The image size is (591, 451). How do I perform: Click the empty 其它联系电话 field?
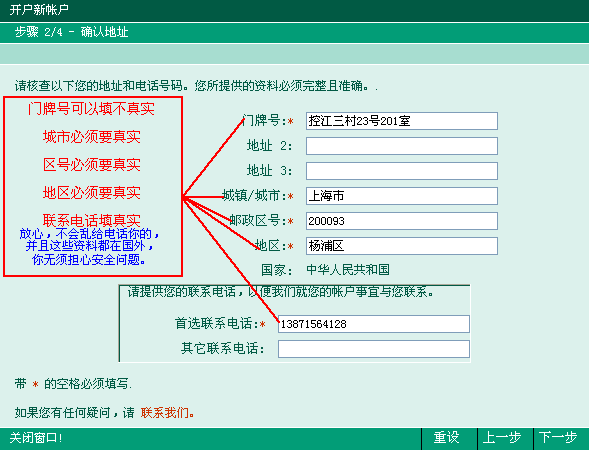374,349
